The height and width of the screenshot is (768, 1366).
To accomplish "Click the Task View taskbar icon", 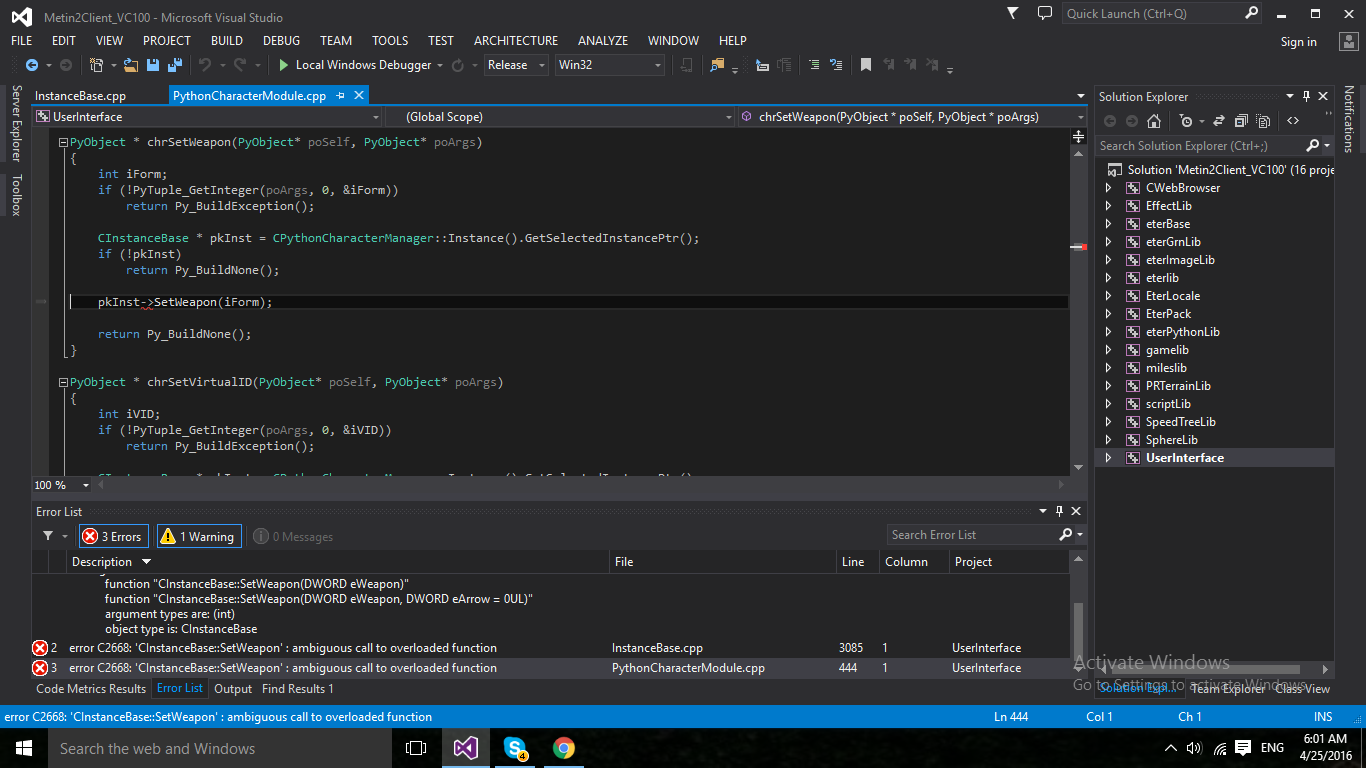I will (x=416, y=748).
